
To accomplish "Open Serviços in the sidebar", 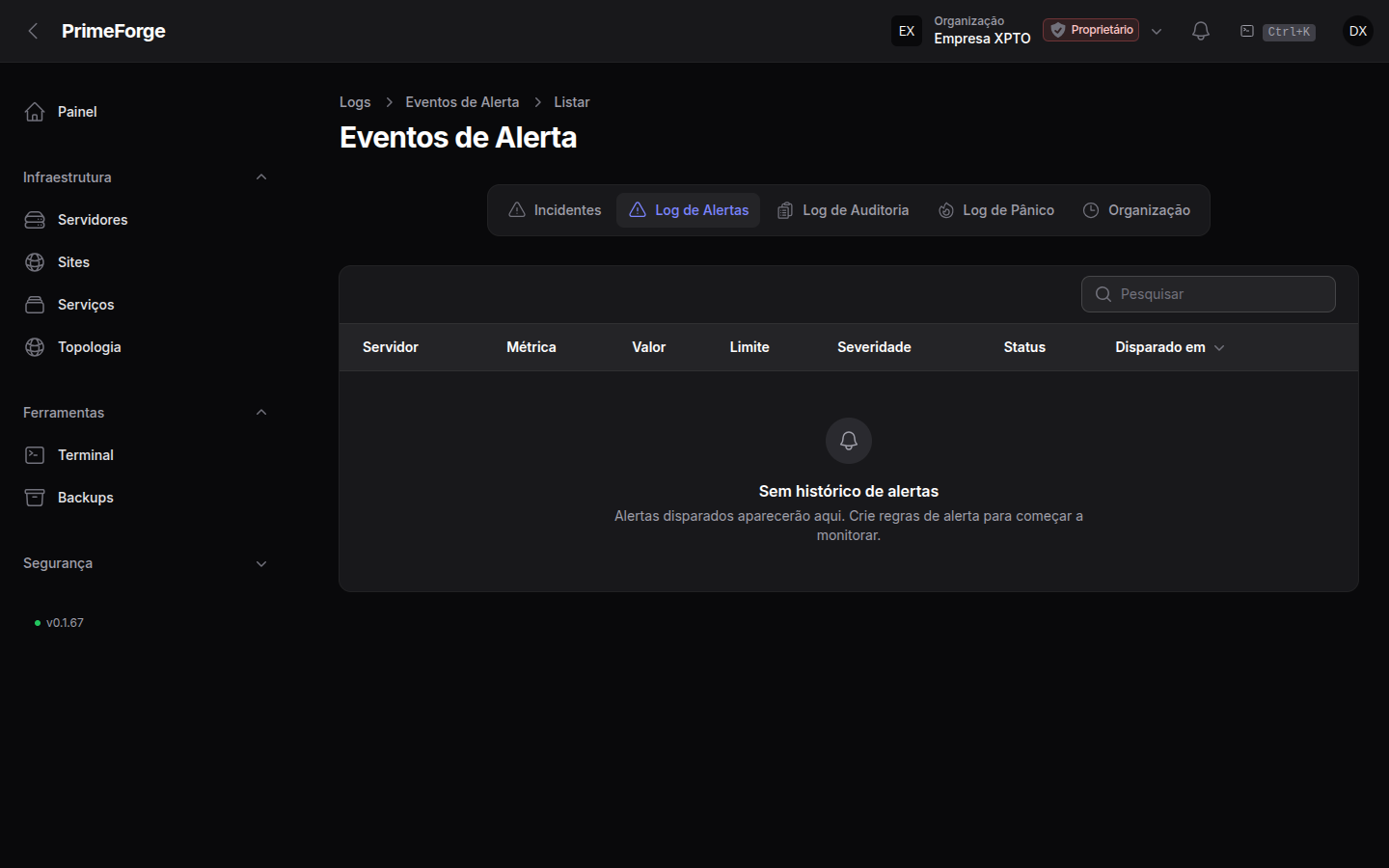I will tap(145, 305).
